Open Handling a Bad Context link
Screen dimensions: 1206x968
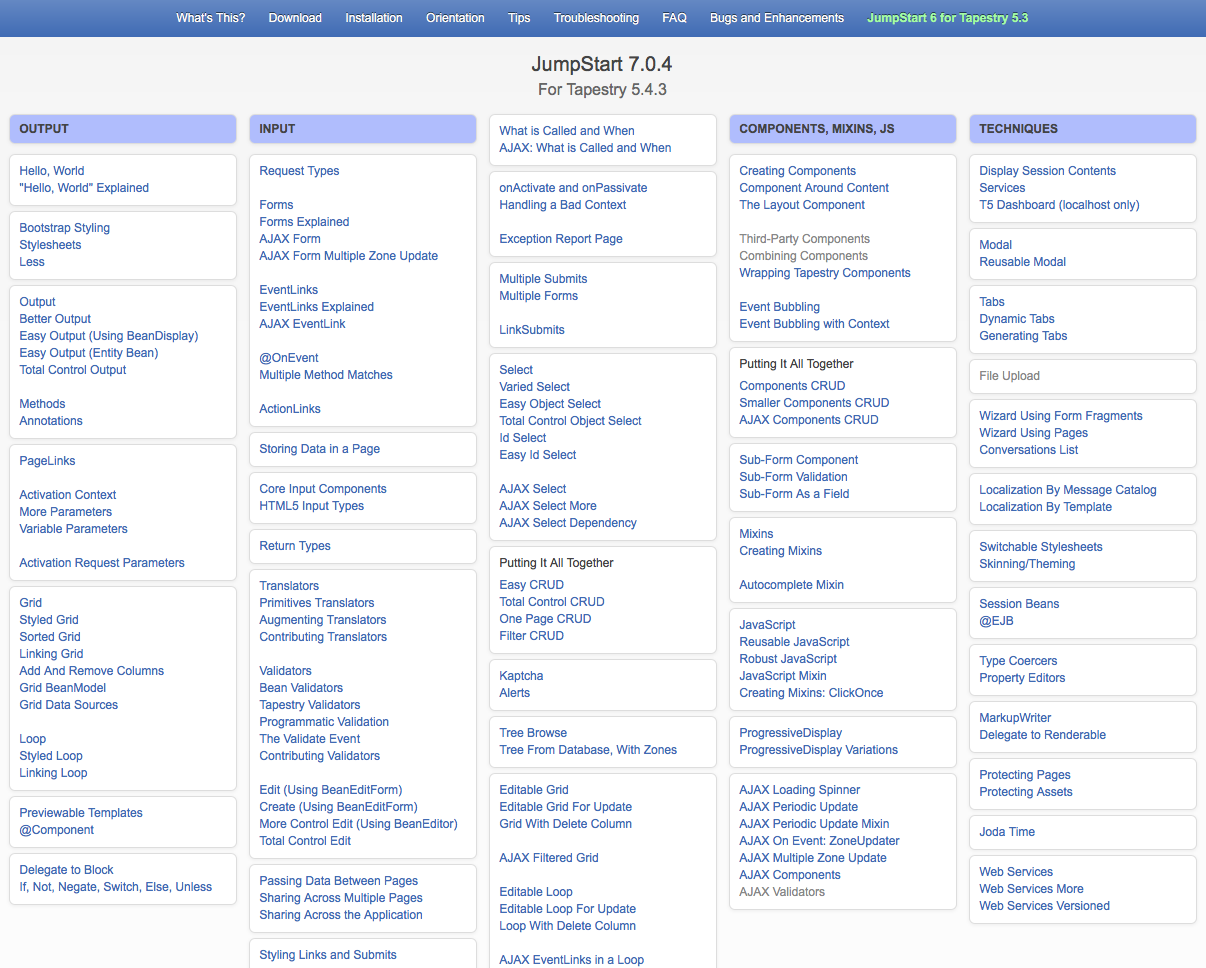coord(563,205)
